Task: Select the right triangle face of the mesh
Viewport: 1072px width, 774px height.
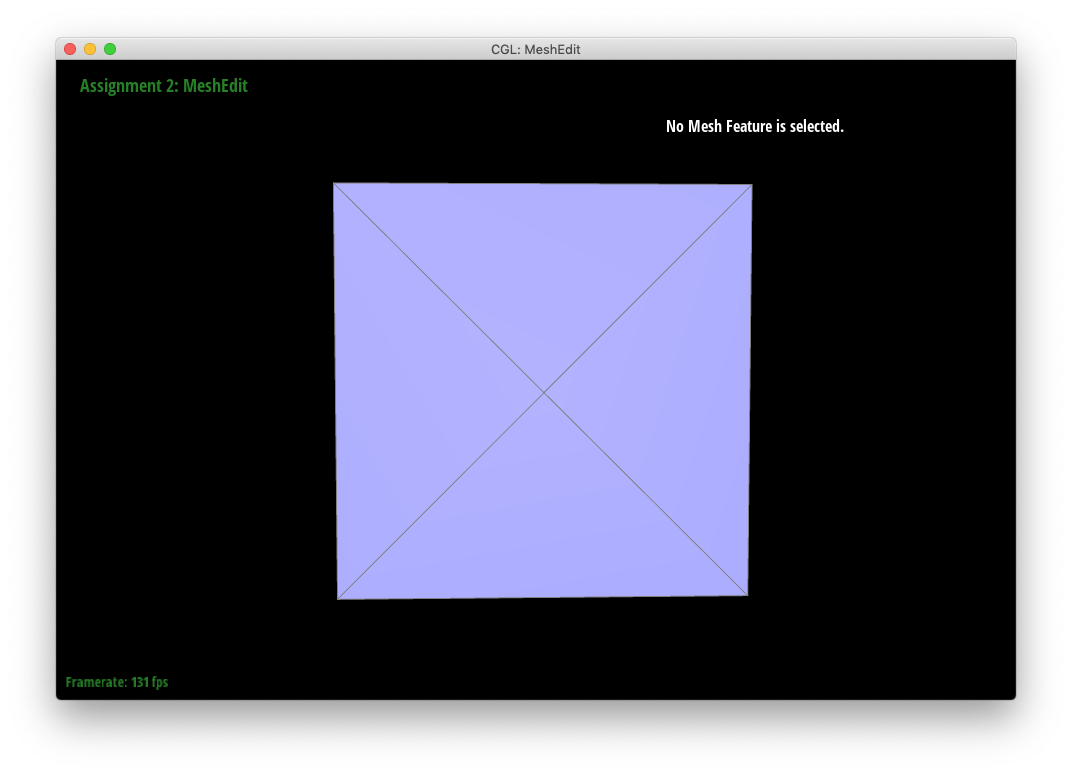Action: click(680, 390)
